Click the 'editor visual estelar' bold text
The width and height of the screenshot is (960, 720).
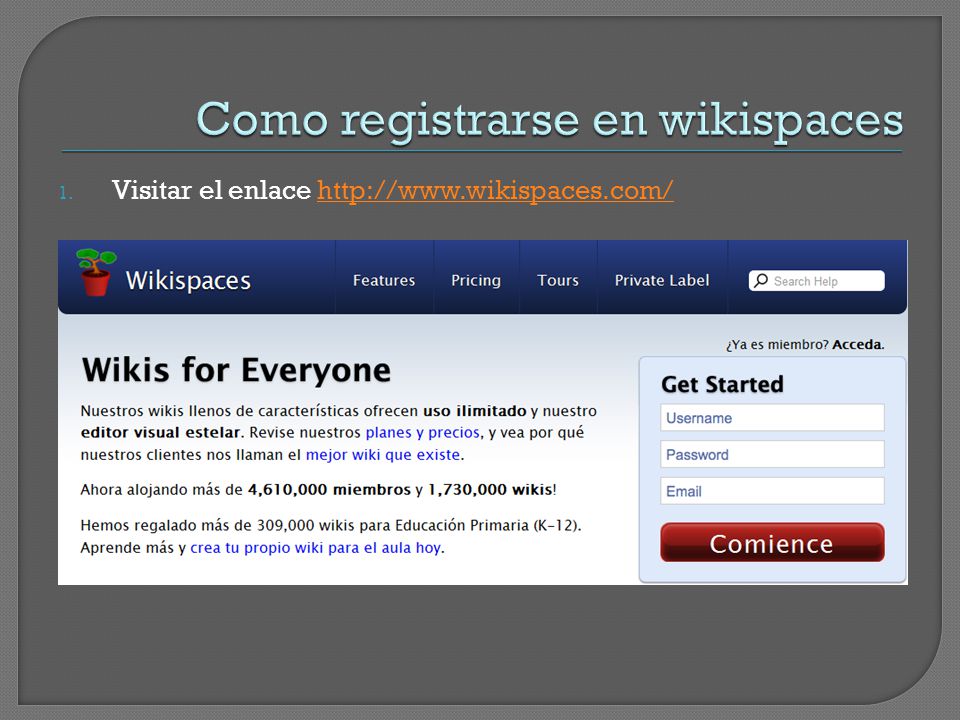[160, 433]
